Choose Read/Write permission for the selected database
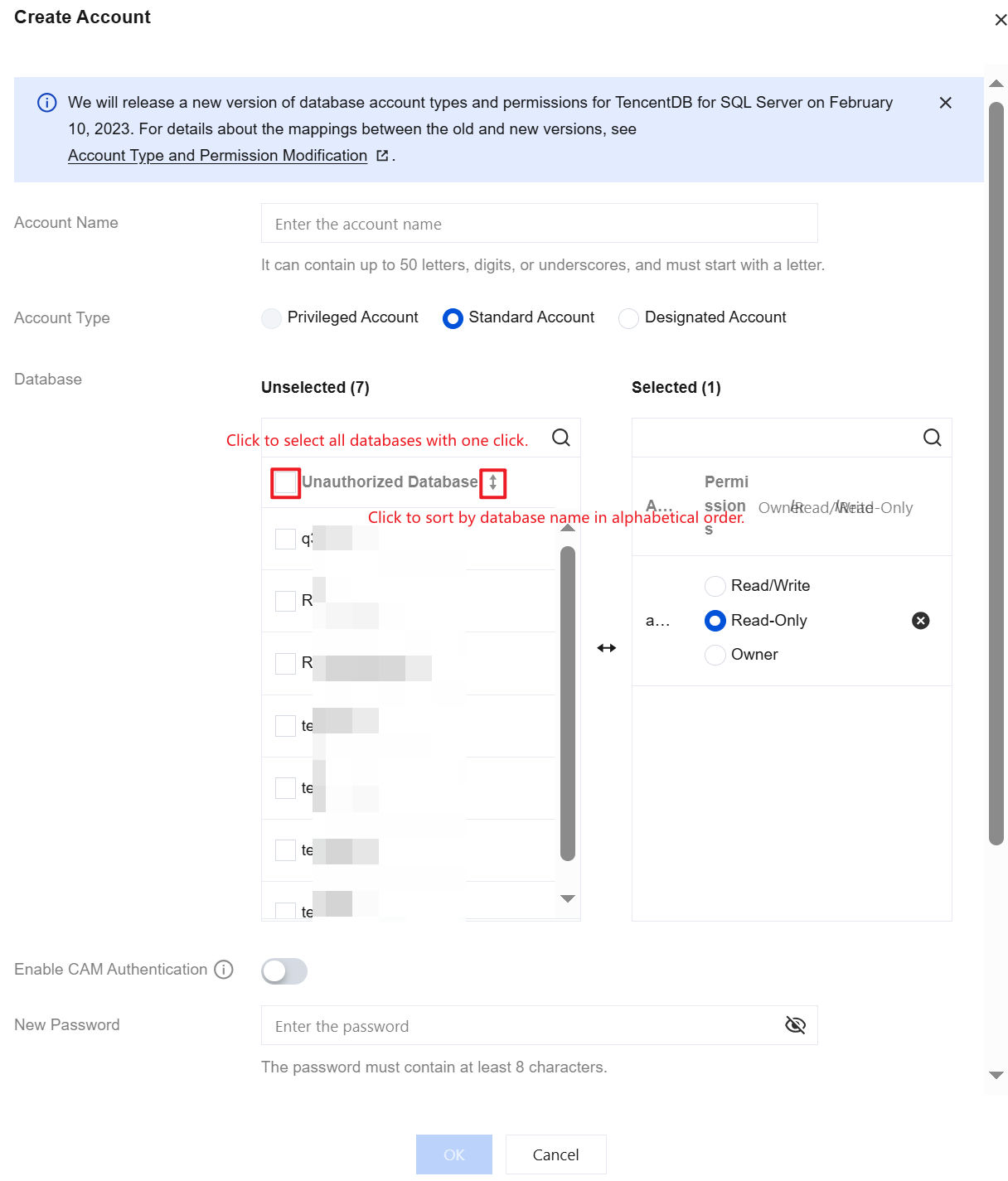 (x=715, y=586)
